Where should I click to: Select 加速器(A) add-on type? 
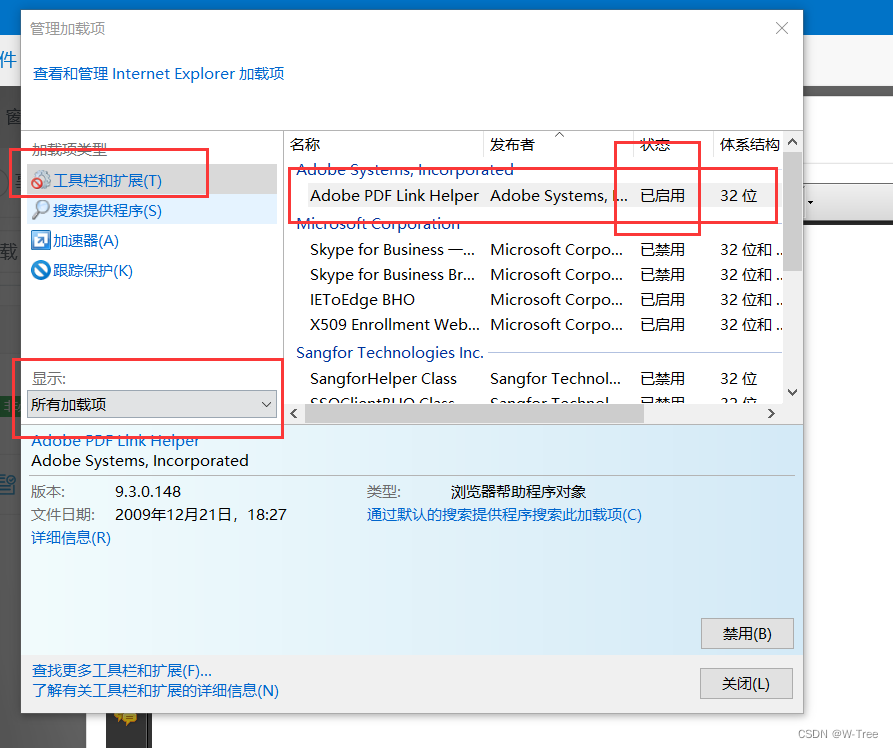point(151,240)
